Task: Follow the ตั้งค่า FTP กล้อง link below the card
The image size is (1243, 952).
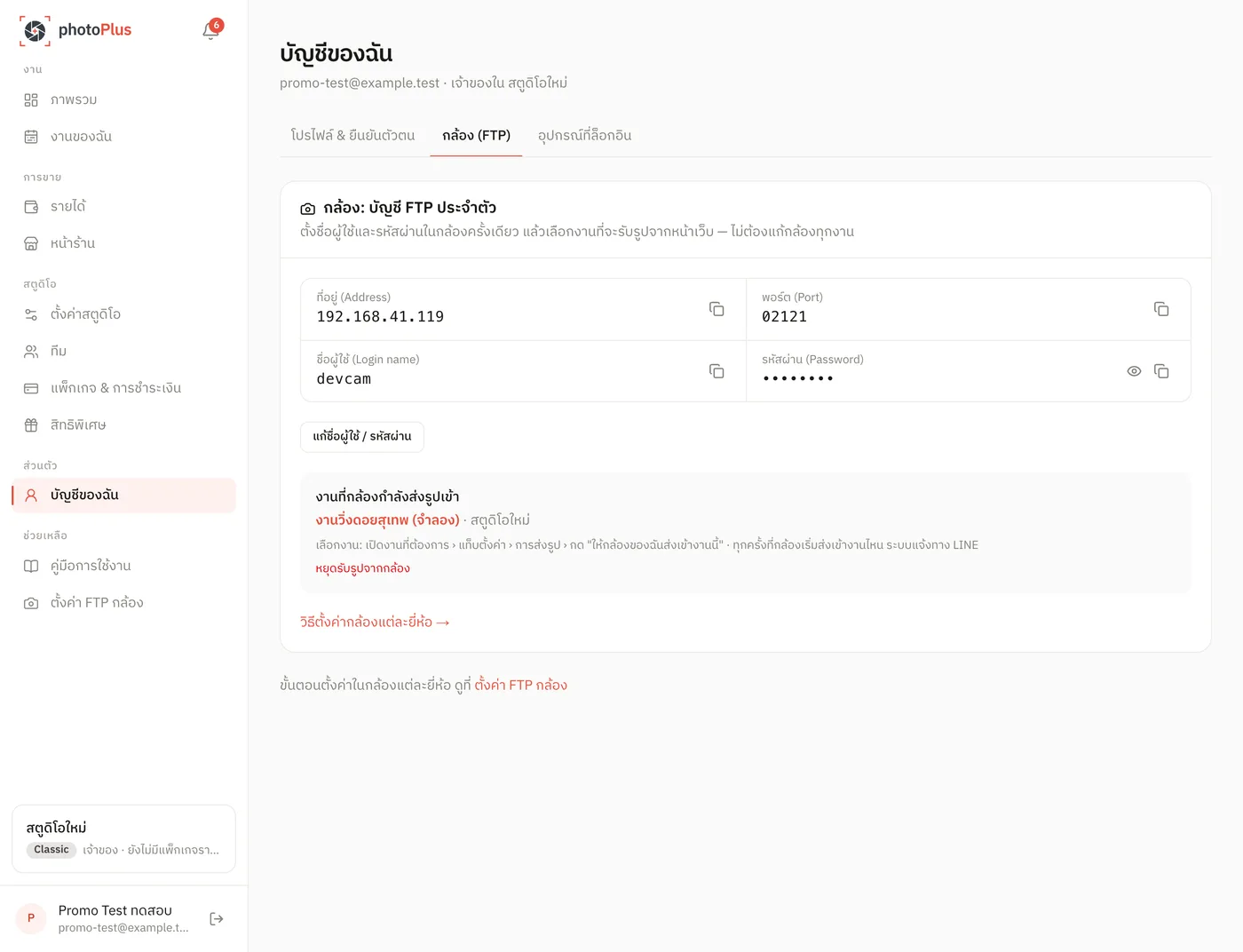Action: click(520, 686)
